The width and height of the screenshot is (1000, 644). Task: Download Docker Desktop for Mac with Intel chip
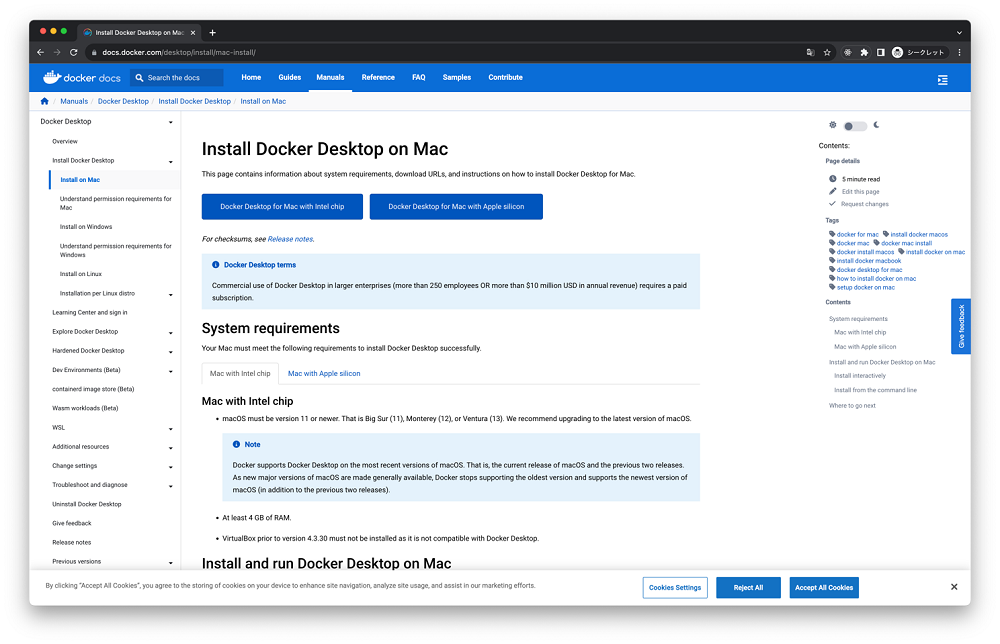coord(282,207)
